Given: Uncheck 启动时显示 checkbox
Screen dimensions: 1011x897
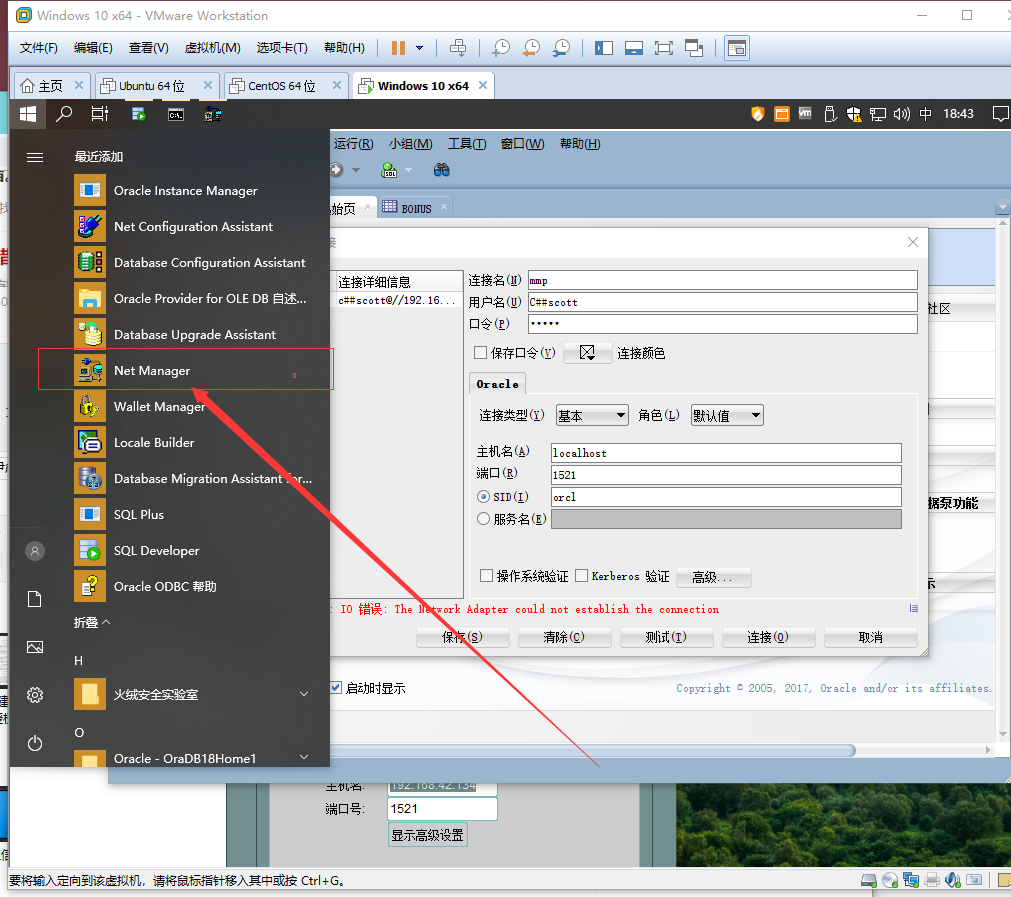Looking at the screenshot, I should 336,687.
